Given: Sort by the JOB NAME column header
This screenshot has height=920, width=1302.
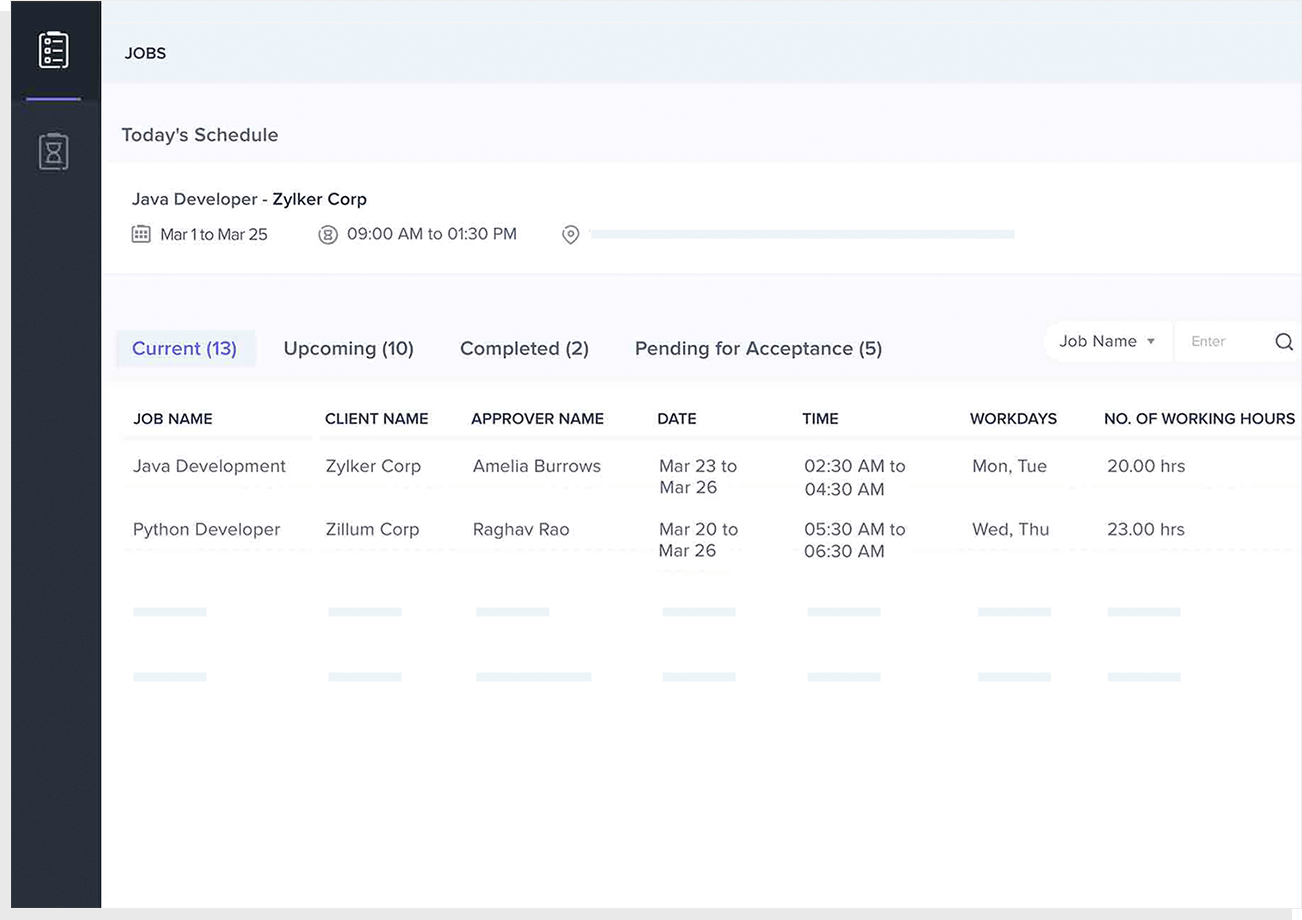Looking at the screenshot, I should click(173, 419).
